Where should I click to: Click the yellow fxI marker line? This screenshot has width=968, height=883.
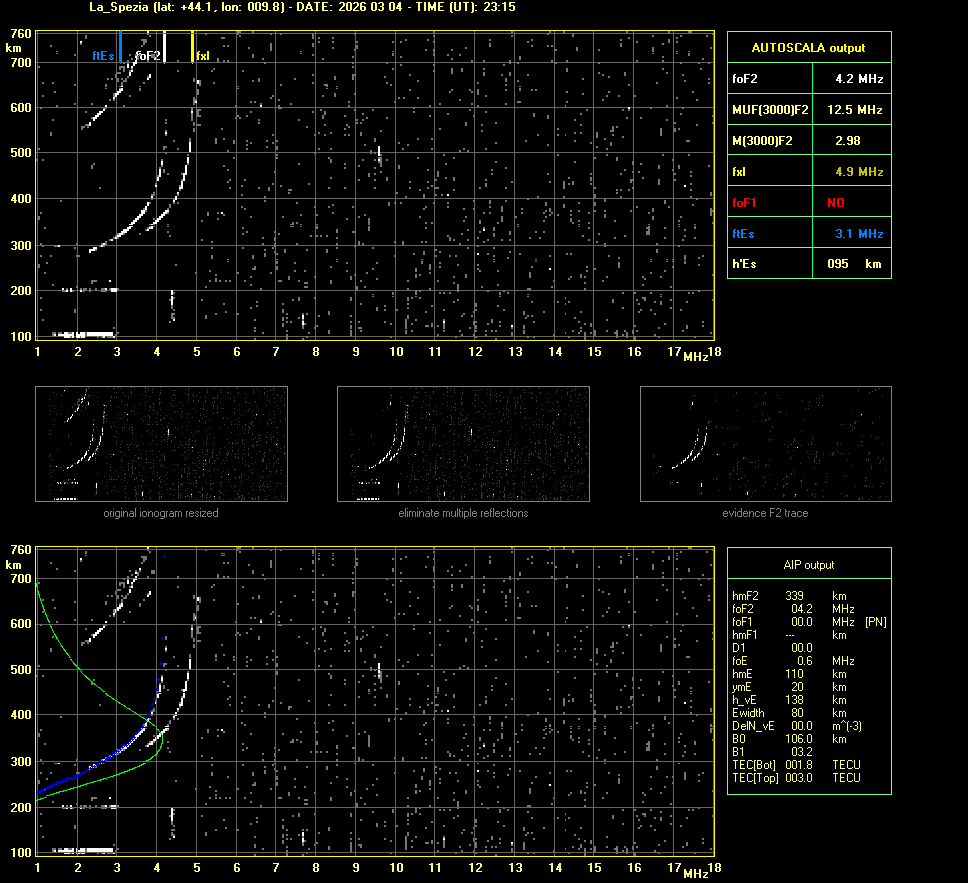coord(192,47)
